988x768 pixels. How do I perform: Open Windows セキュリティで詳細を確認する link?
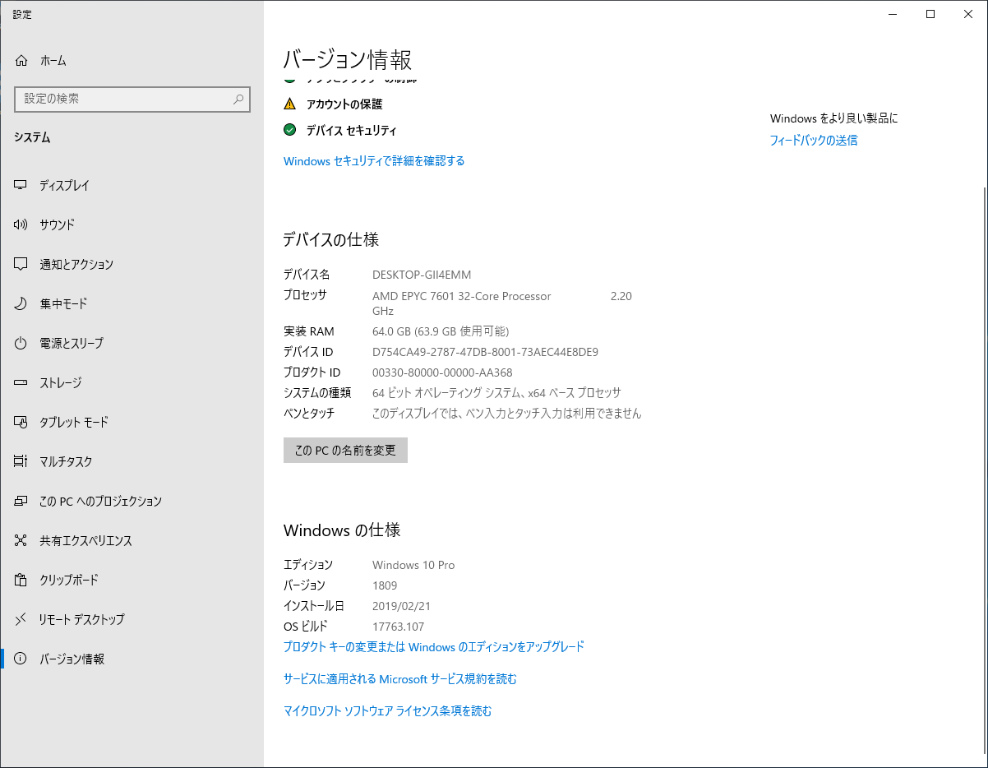[x=374, y=161]
